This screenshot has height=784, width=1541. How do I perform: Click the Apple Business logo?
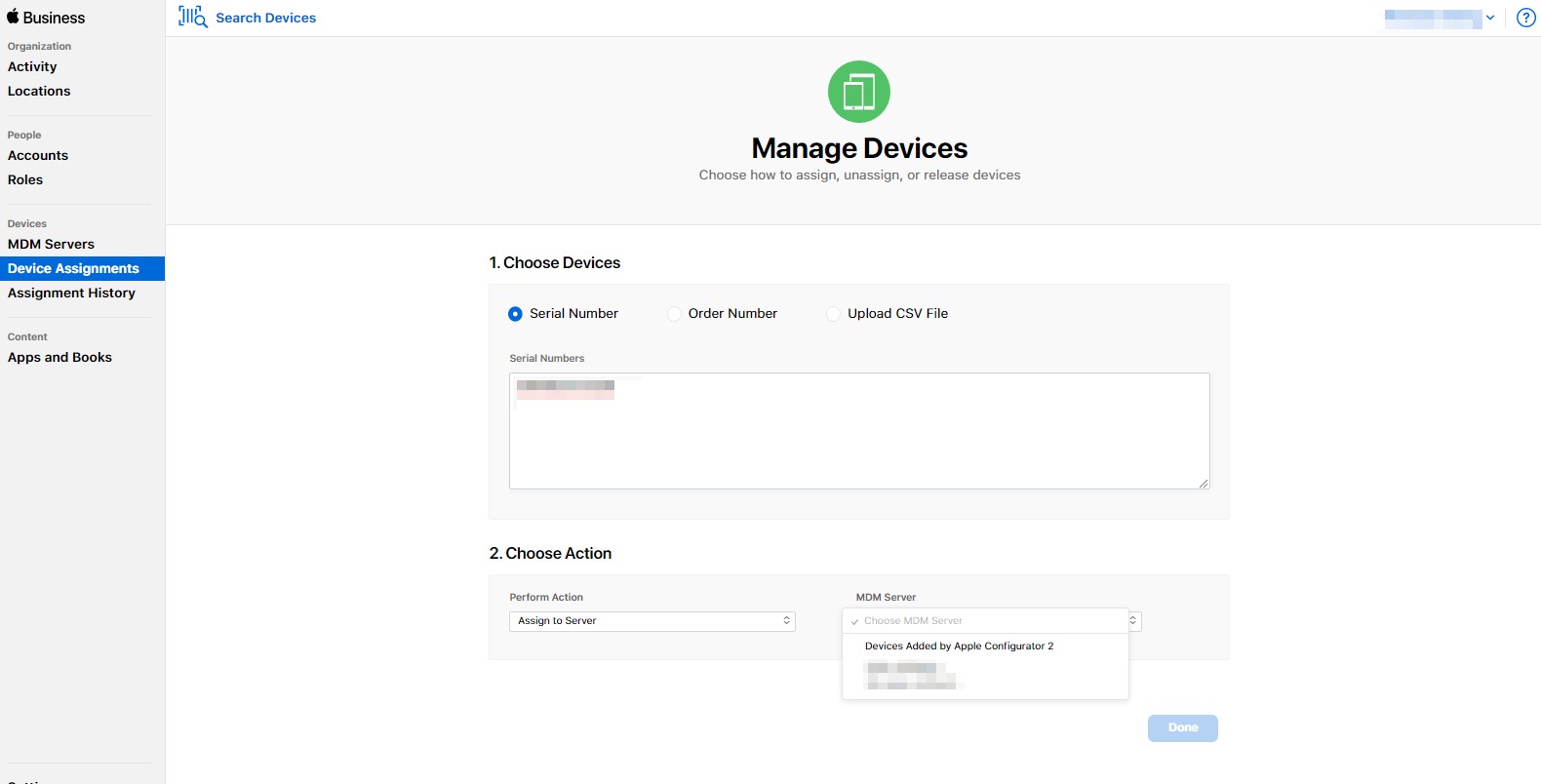(x=46, y=18)
